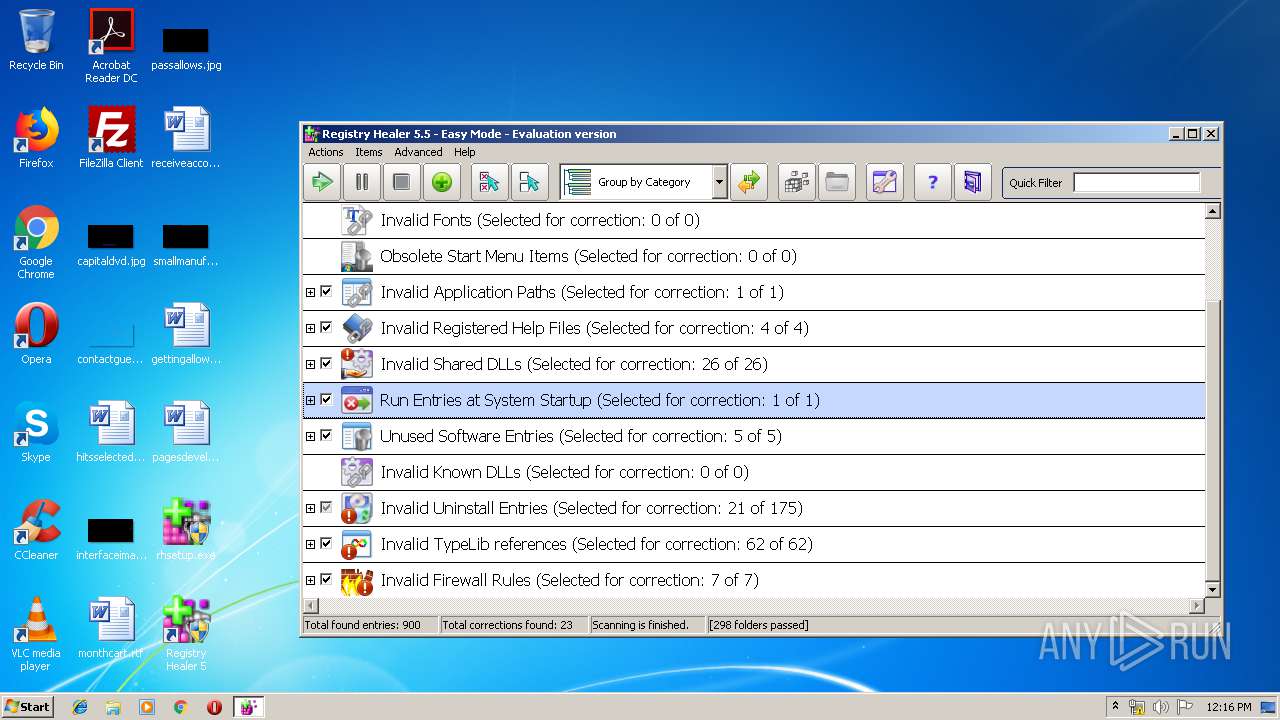Click the gray folder toolbar icon
The image size is (1280, 720).
click(837, 182)
